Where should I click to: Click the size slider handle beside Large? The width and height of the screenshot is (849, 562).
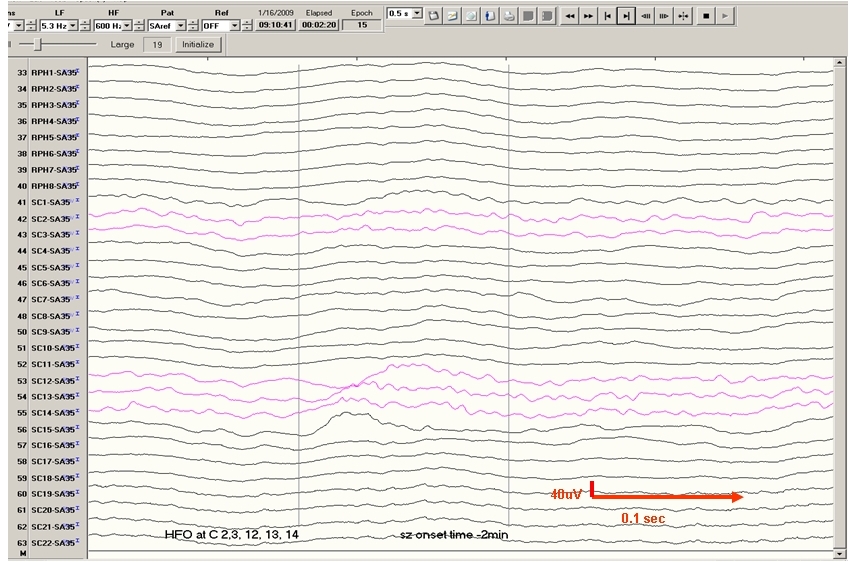37,45
